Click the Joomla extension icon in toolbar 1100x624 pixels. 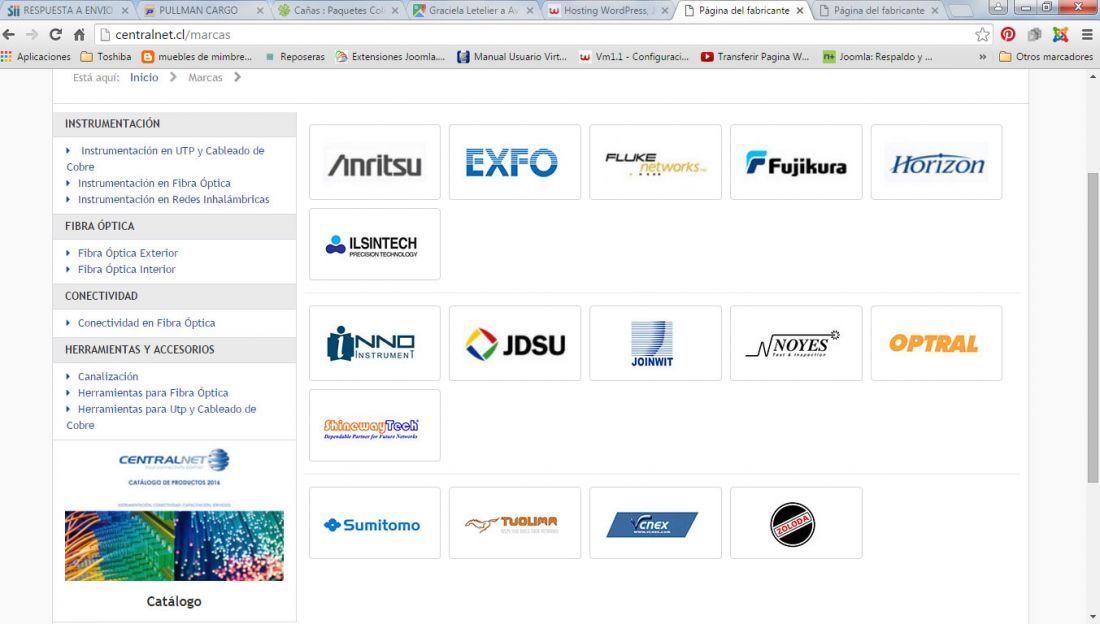[1060, 34]
